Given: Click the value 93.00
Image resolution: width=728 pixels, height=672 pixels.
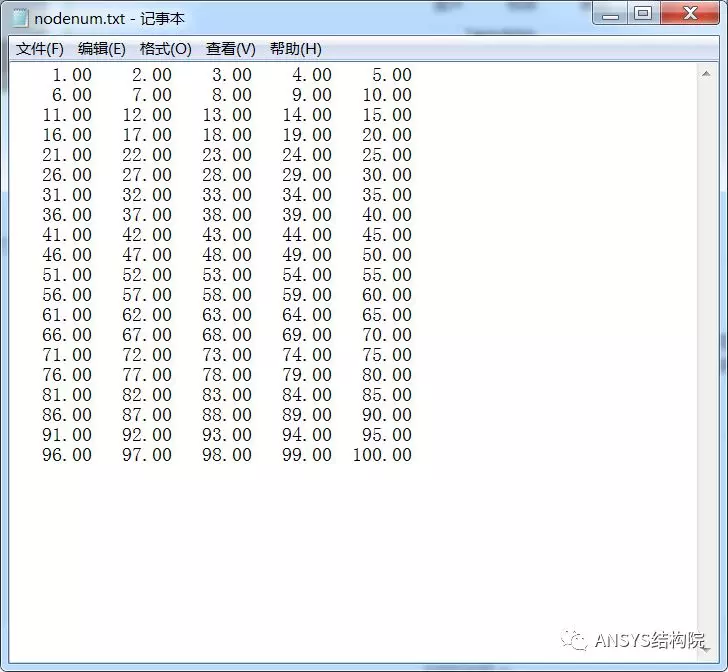Looking at the screenshot, I should point(227,435).
